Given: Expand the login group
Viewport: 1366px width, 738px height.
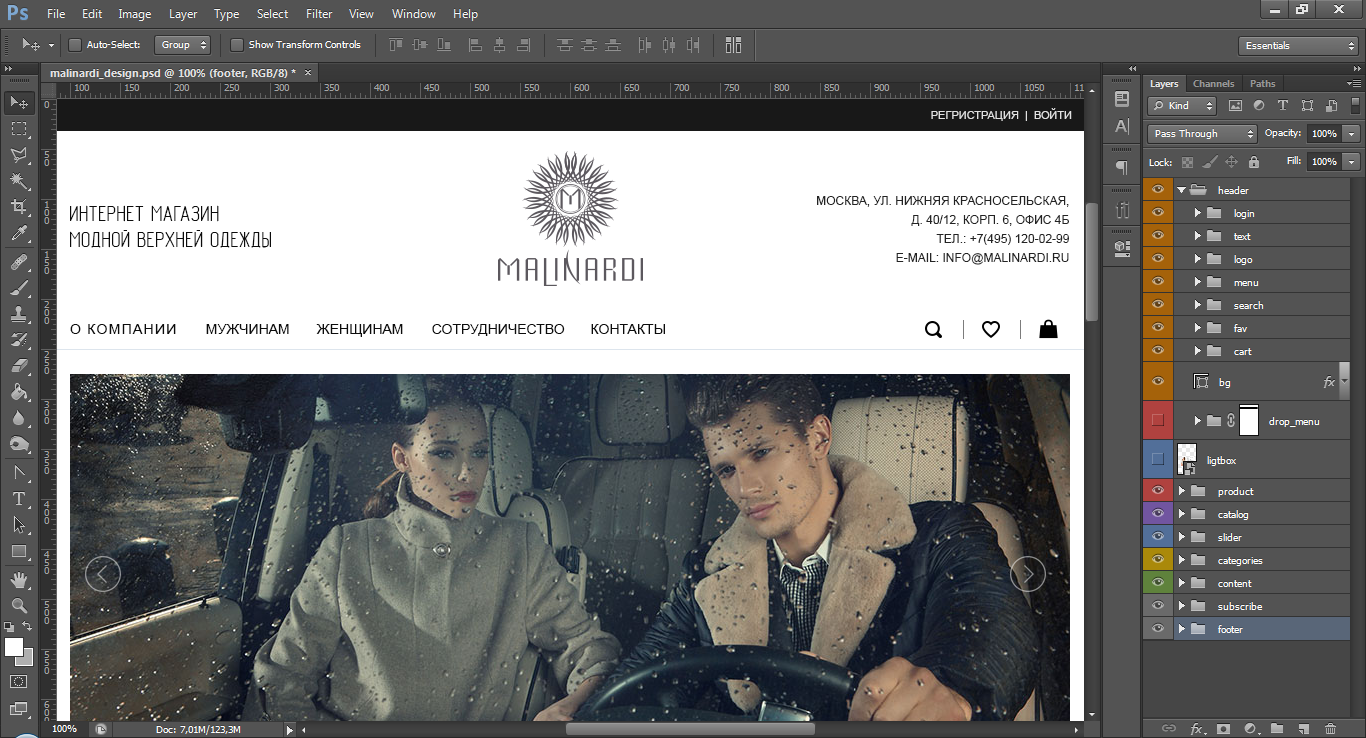Looking at the screenshot, I should tap(1197, 212).
